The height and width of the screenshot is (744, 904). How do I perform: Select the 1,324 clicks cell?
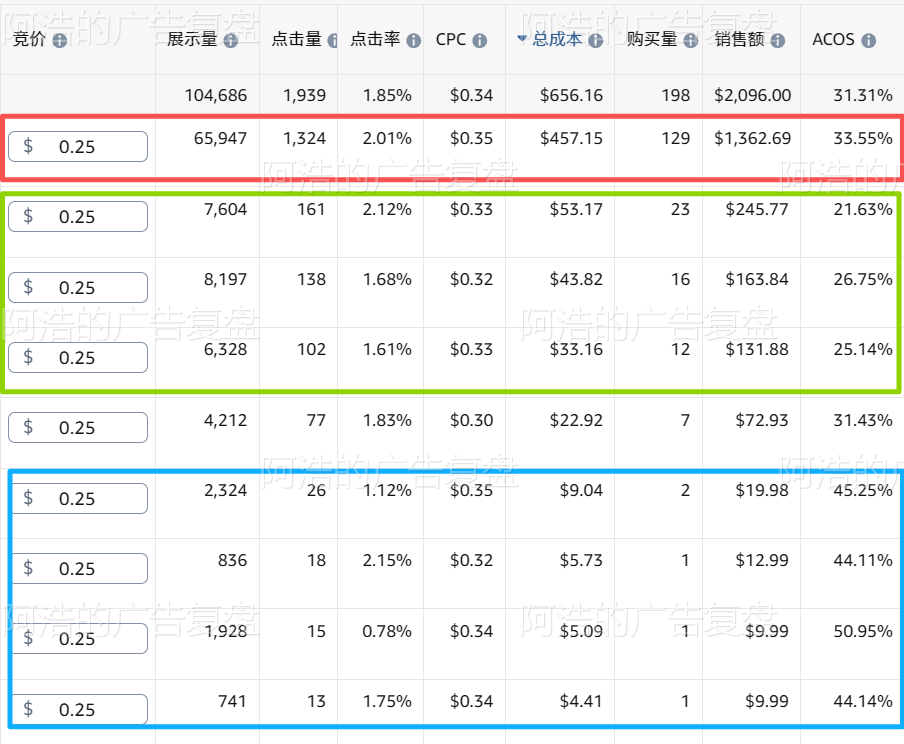[304, 138]
